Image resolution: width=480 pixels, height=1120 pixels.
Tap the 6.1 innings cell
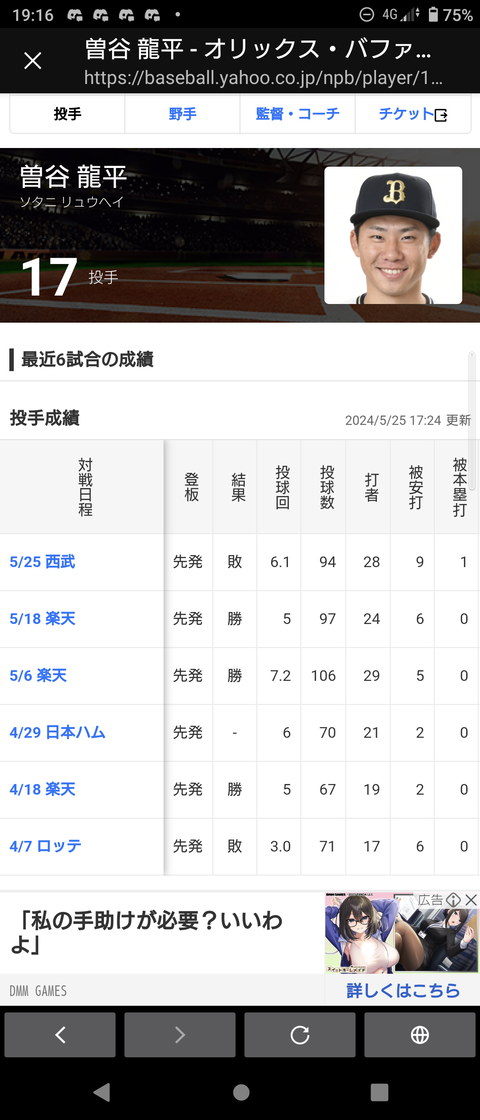pos(281,562)
